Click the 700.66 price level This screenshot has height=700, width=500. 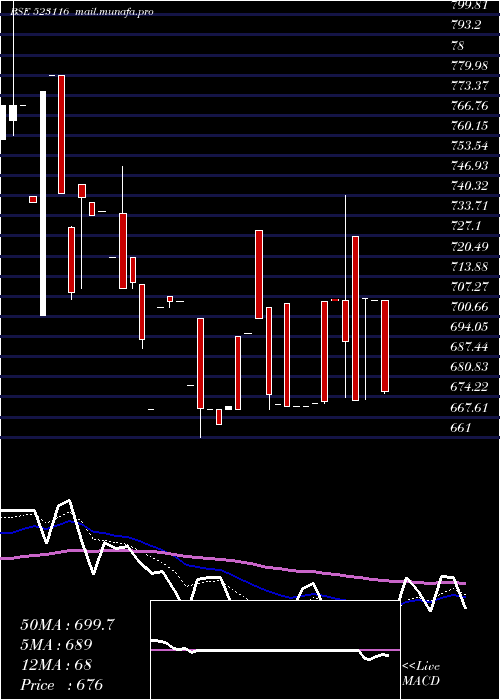click(471, 307)
